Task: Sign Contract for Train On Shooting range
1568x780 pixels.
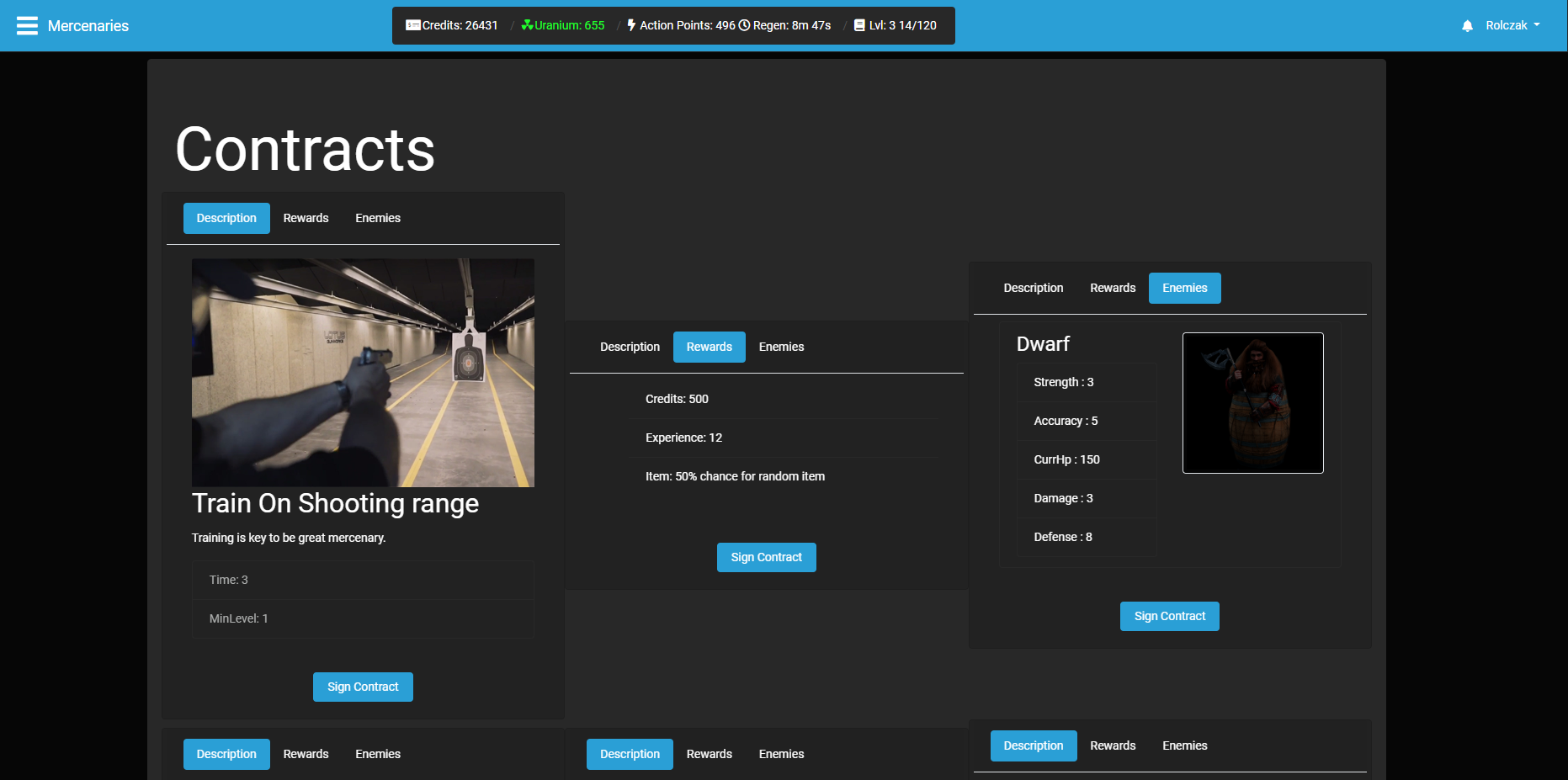Action: click(363, 687)
